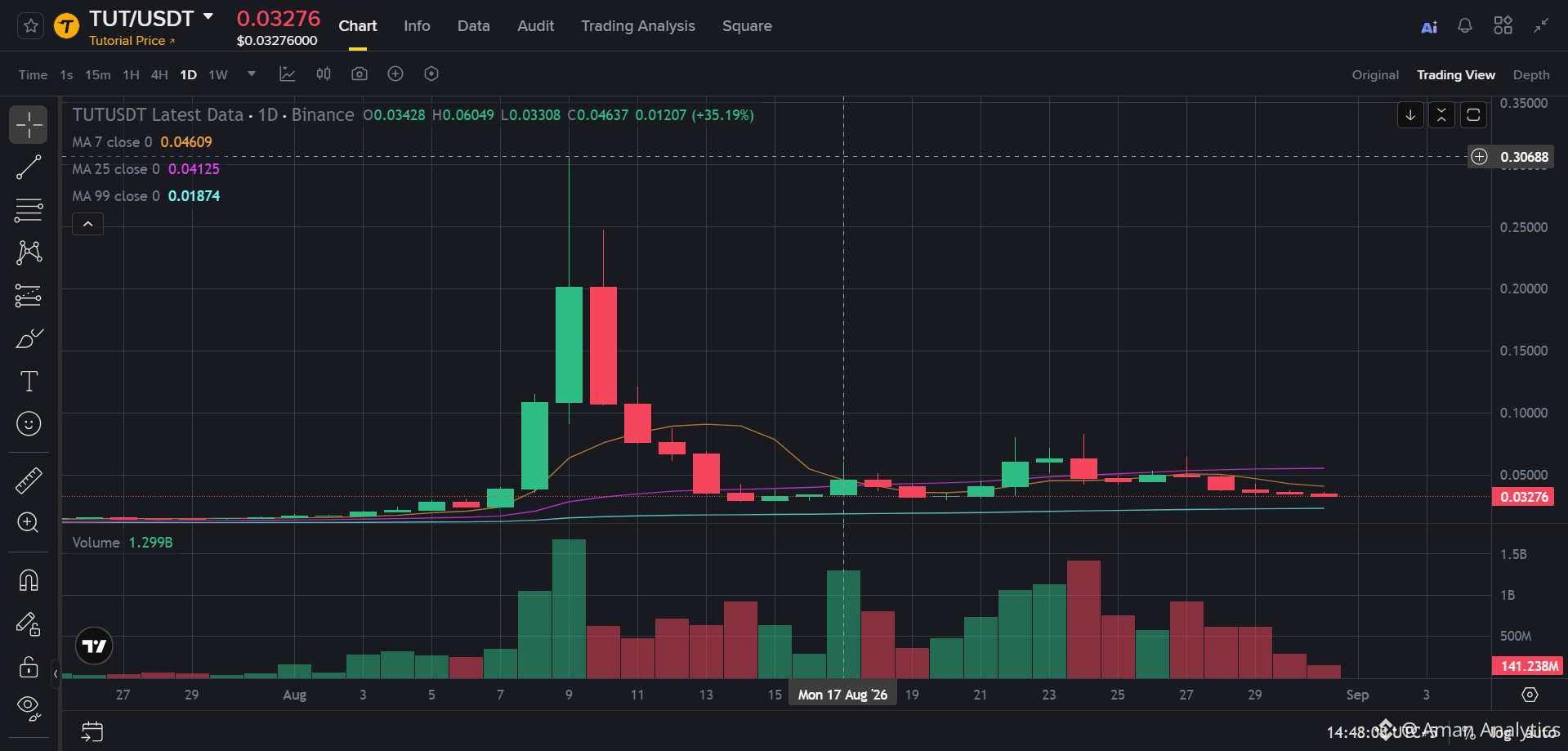
Task: Switch to Depth chart view
Action: [x=1531, y=74]
